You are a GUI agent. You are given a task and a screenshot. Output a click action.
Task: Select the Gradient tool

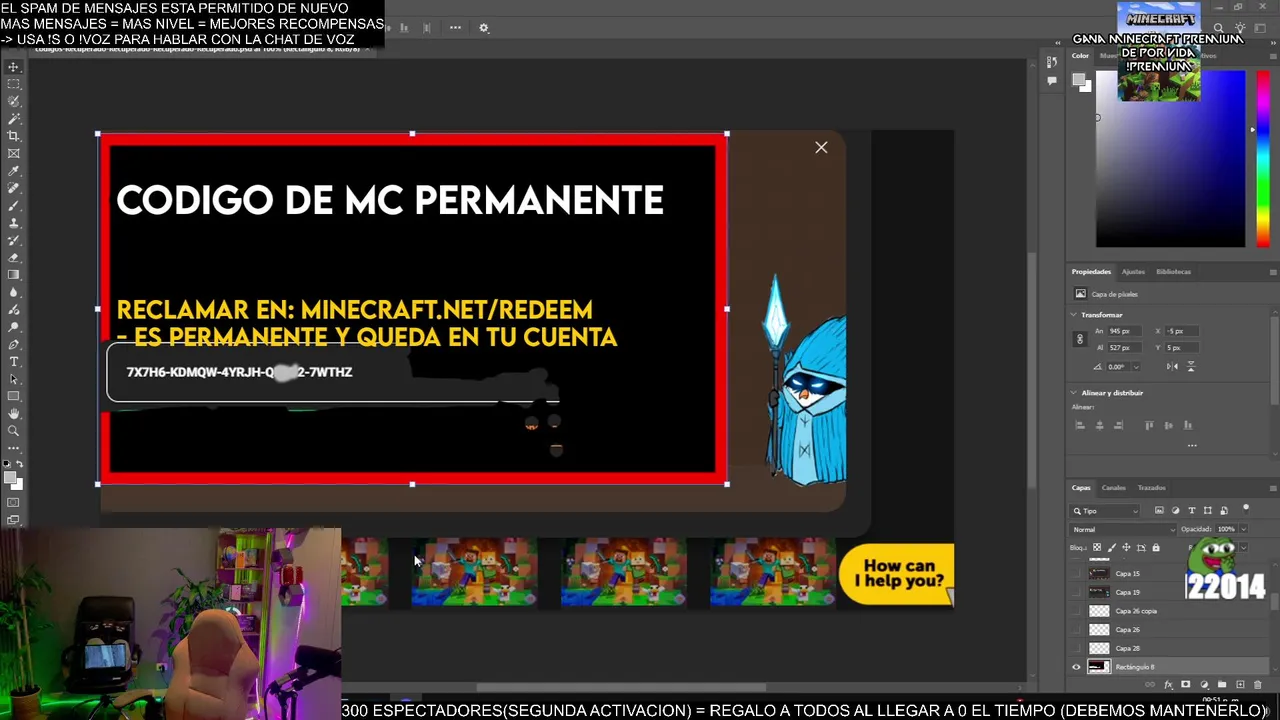(x=14, y=275)
